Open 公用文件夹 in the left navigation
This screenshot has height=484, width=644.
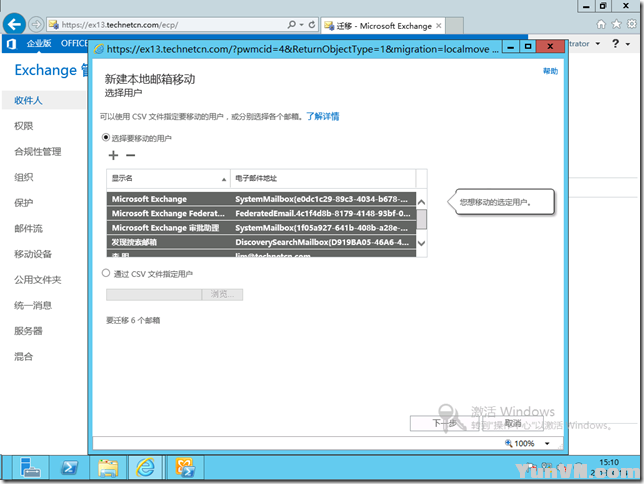38,280
